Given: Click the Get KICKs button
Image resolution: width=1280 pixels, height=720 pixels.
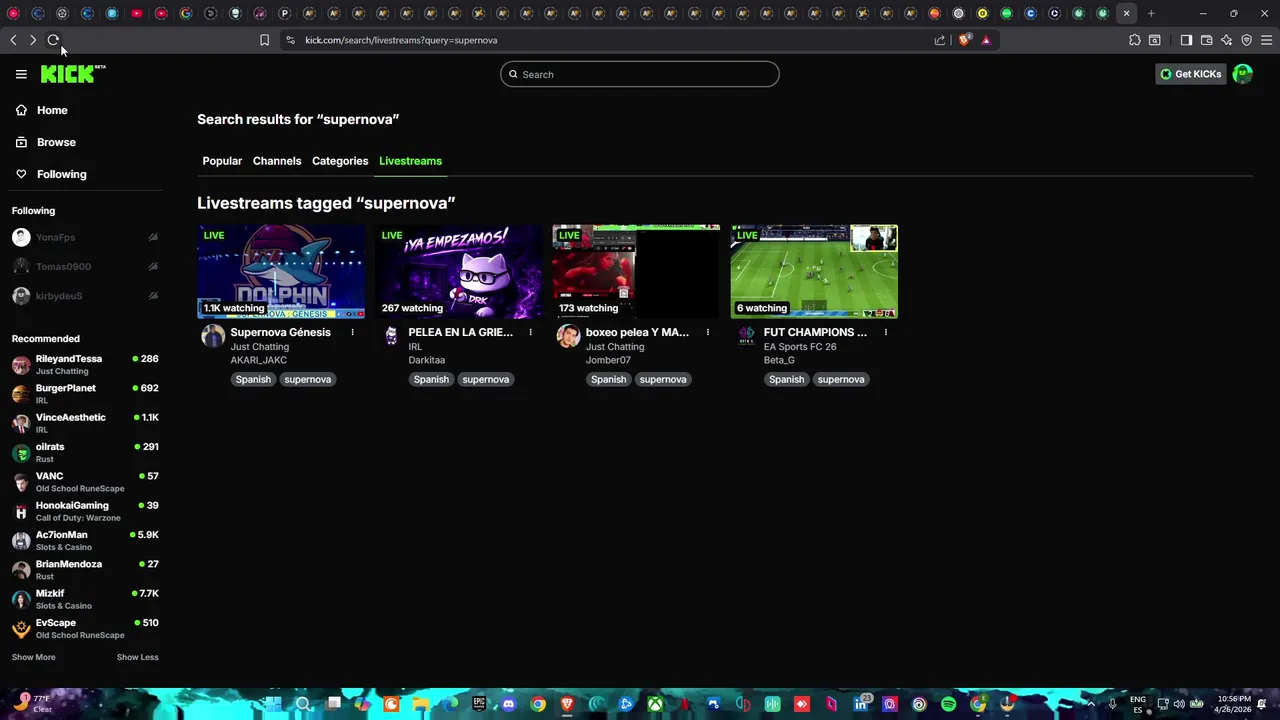Looking at the screenshot, I should (x=1190, y=74).
